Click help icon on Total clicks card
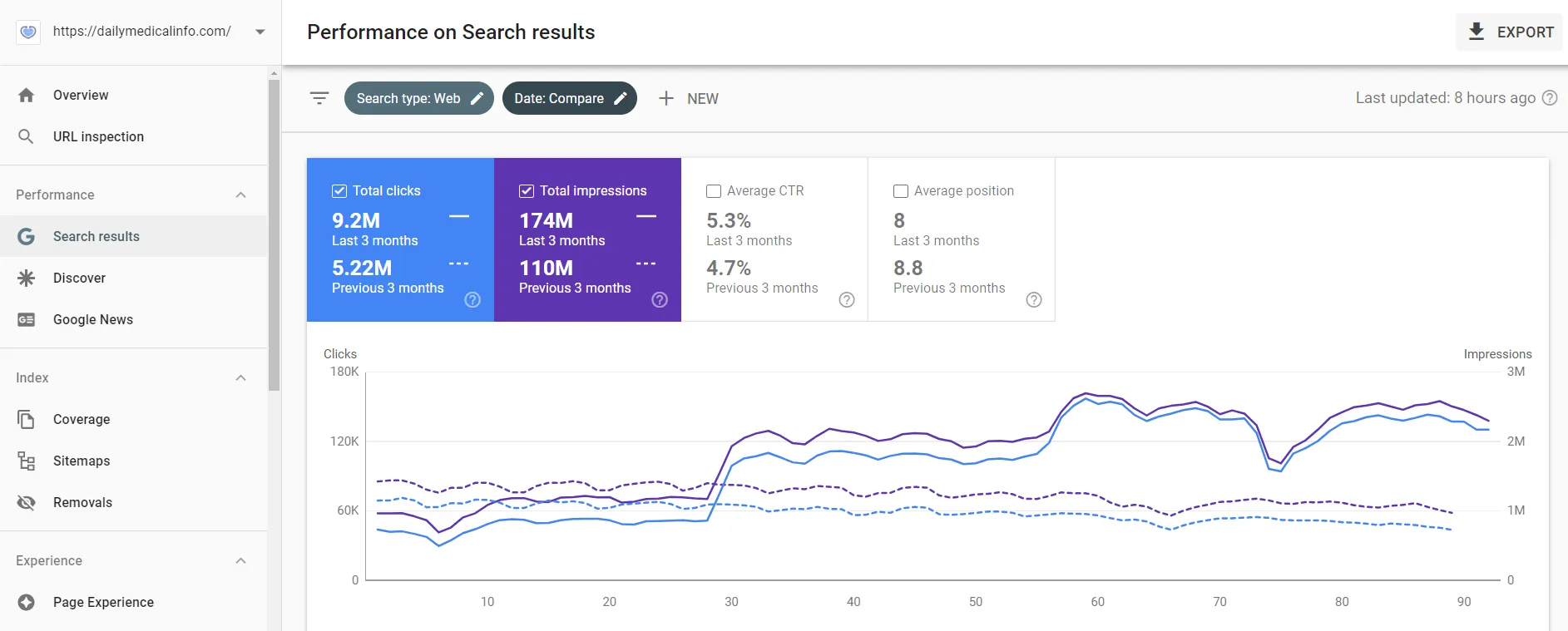The image size is (1568, 631). 472,300
